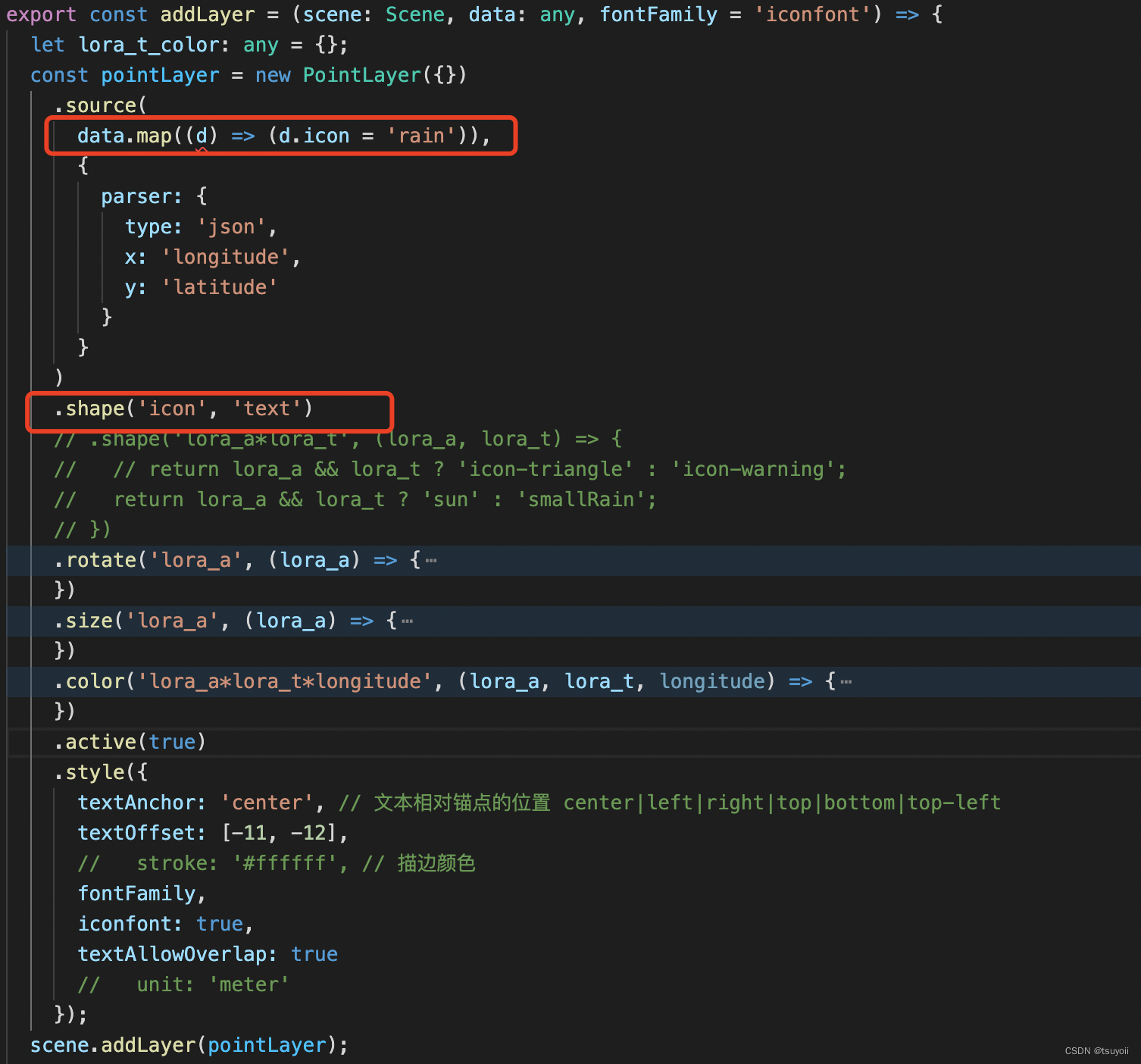Click the .active(true) call
Image resolution: width=1141 pixels, height=1064 pixels.
tap(130, 743)
